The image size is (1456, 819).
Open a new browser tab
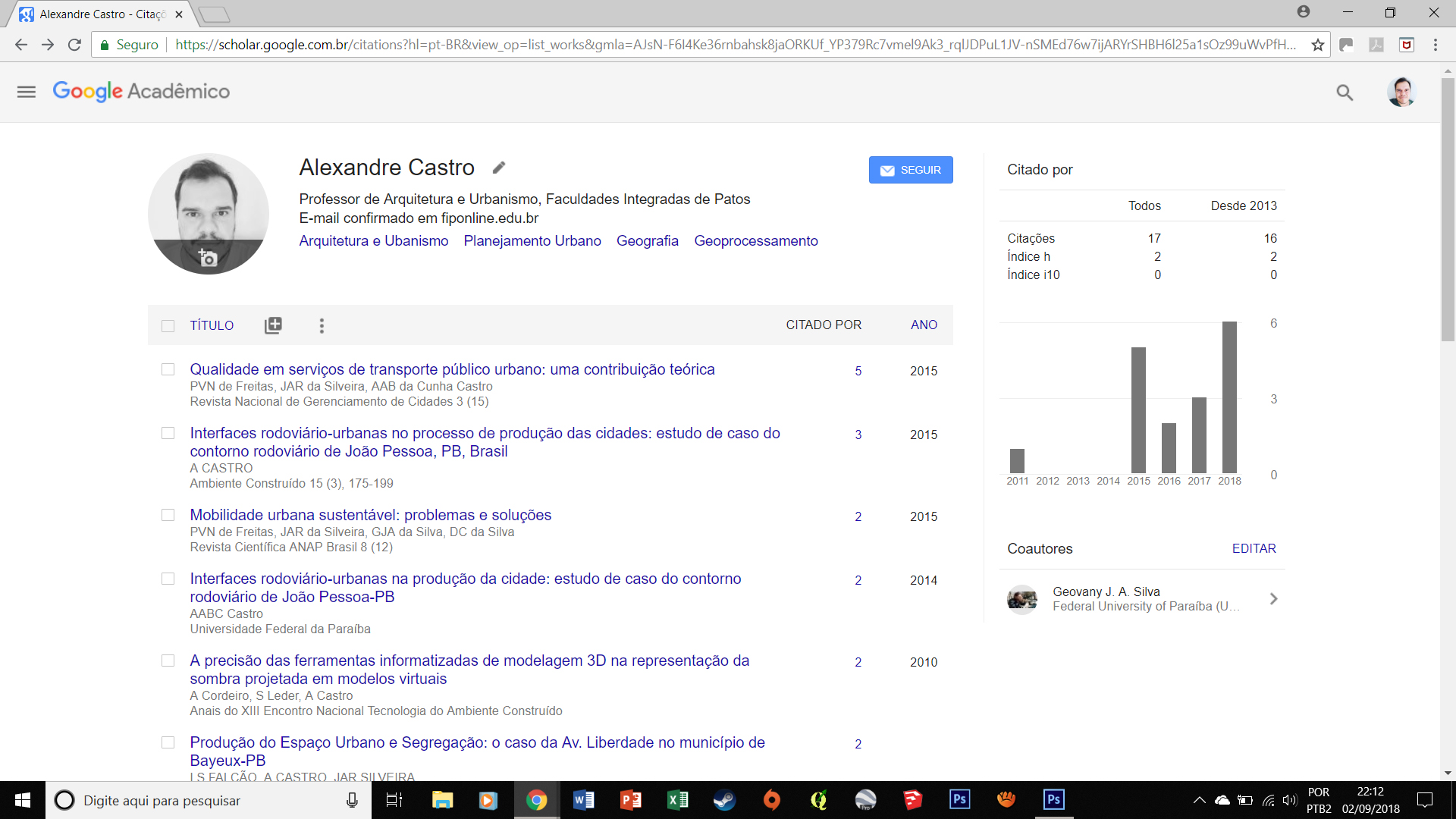(216, 13)
